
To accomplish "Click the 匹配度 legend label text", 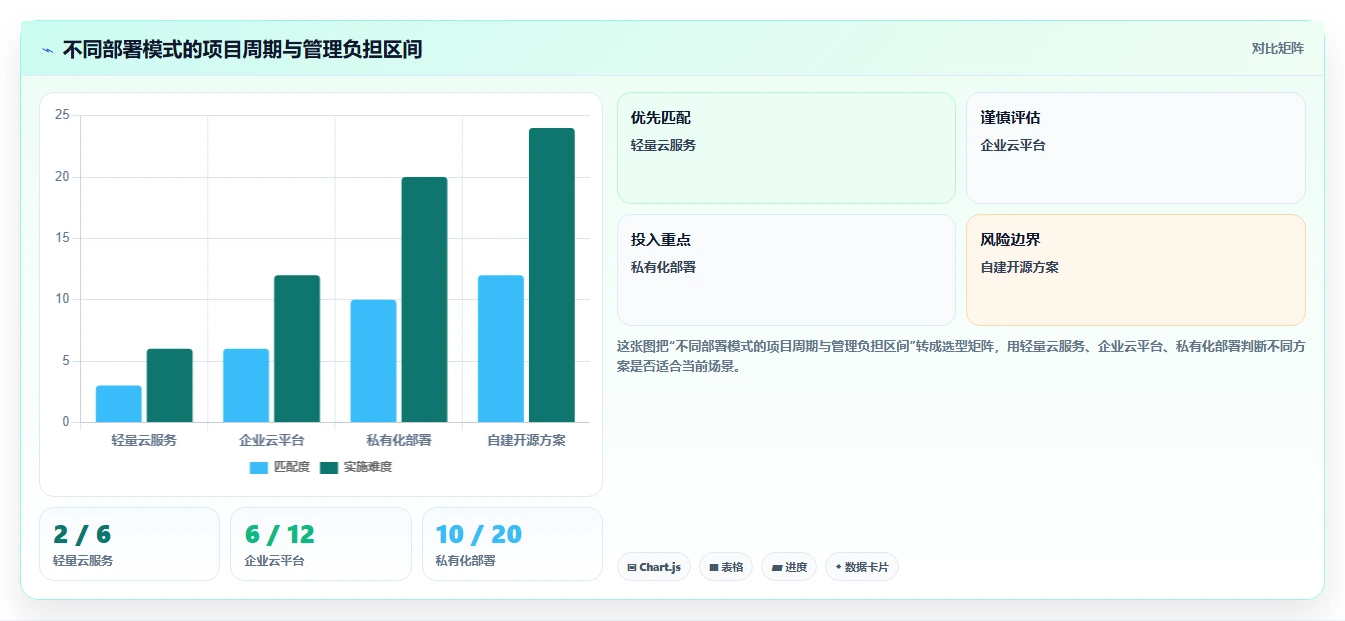I will coord(292,467).
